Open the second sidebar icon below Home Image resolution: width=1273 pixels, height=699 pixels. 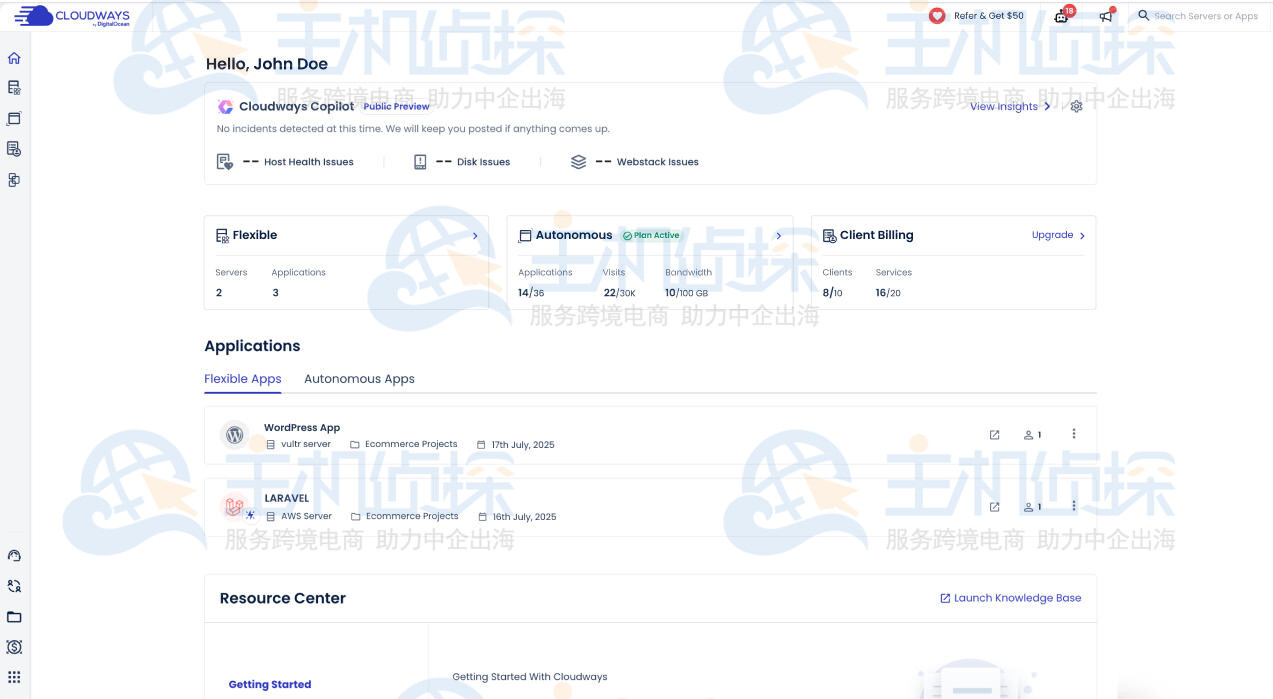coord(14,88)
